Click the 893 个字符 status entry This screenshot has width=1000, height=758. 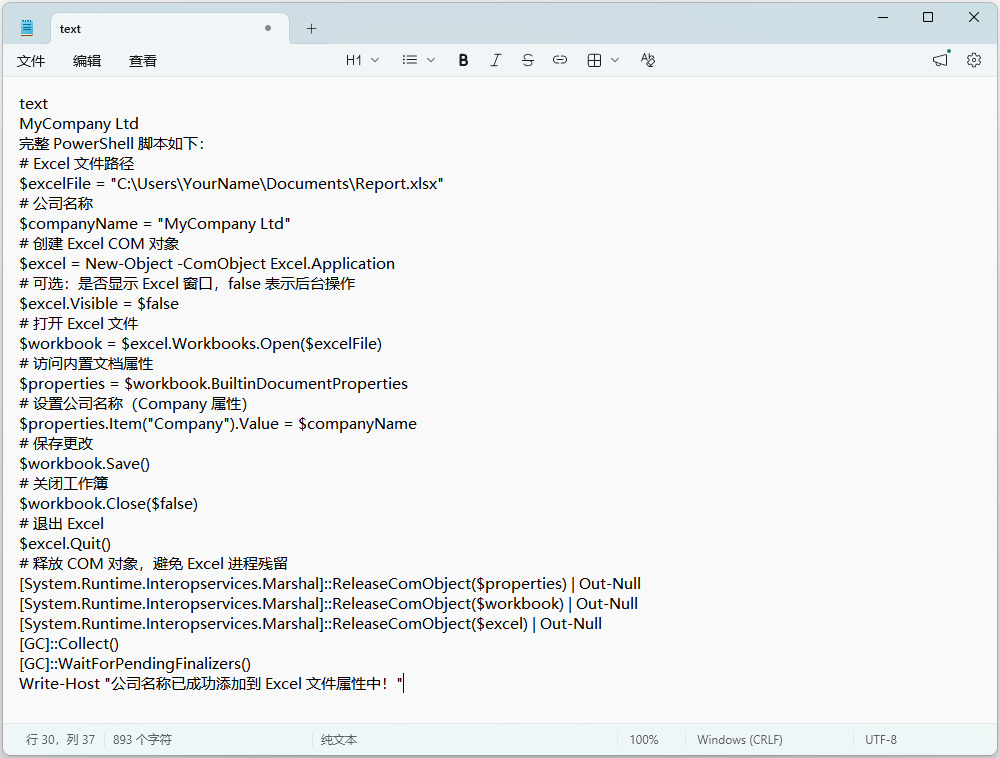142,740
